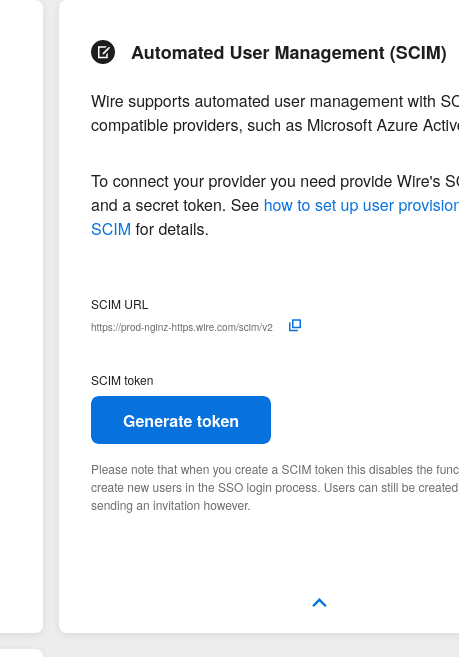Select the SCIM URL text value
459x657 pixels.
click(x=182, y=327)
